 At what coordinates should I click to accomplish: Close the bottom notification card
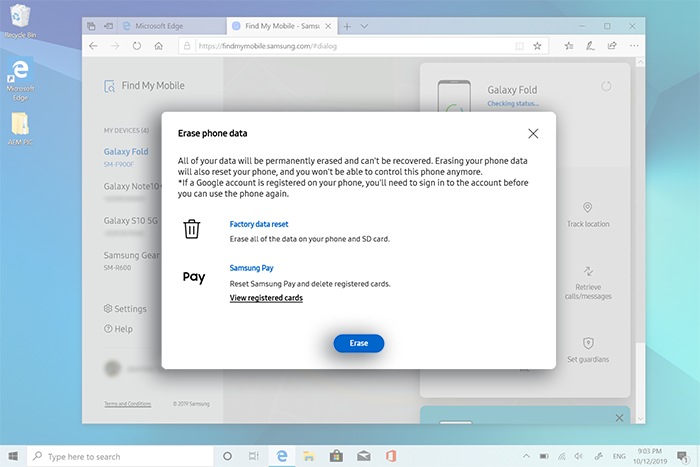pos(619,418)
